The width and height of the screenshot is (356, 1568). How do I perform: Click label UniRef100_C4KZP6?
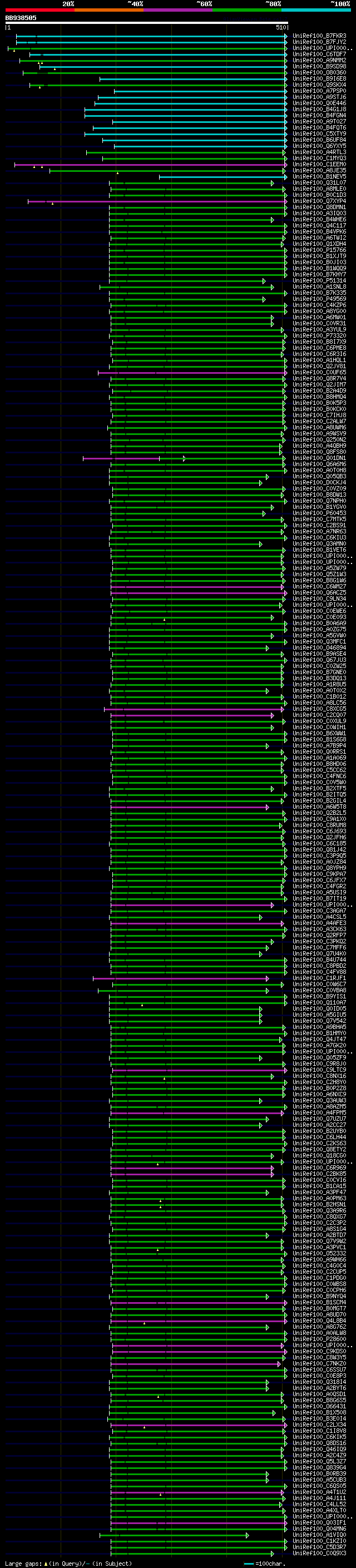coord(319,305)
